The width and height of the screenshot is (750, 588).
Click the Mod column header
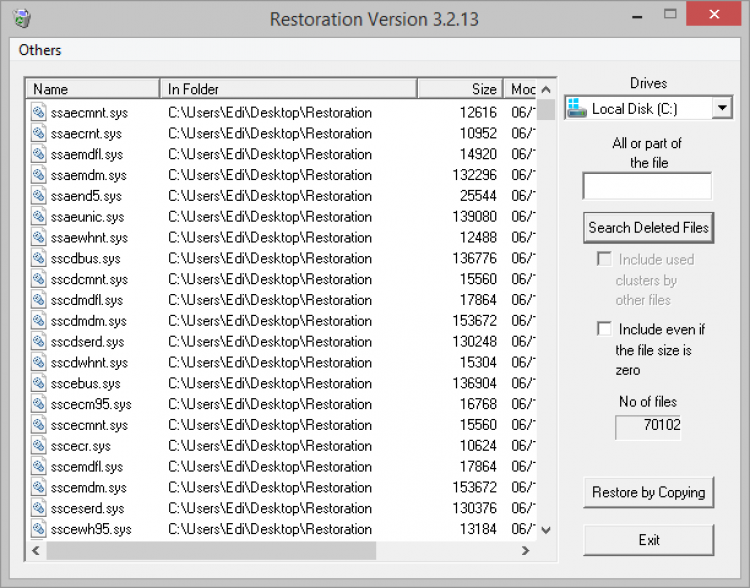(x=521, y=89)
